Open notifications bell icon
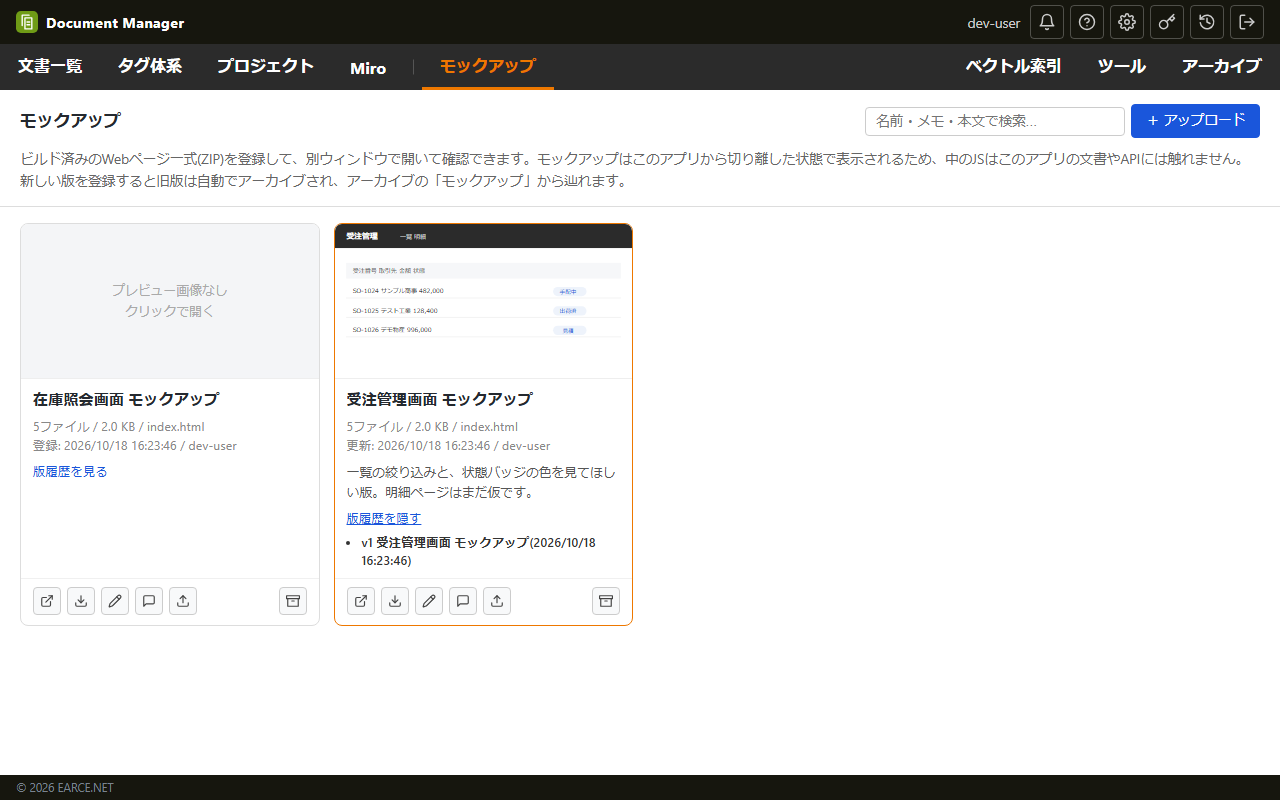The width and height of the screenshot is (1280, 800). [1047, 22]
